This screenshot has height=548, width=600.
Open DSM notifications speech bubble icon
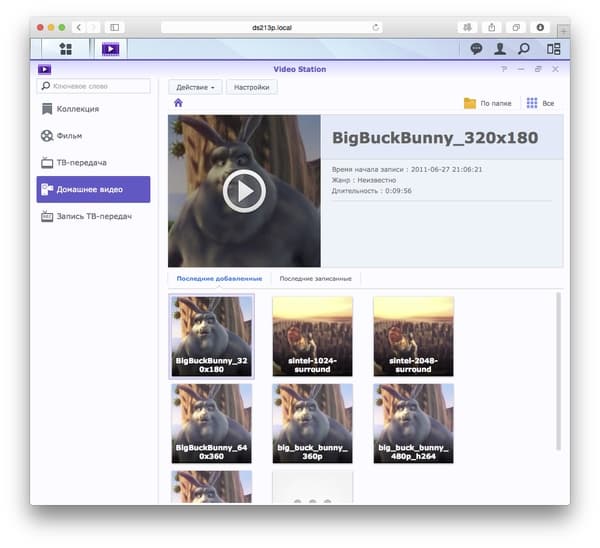pyautogui.click(x=476, y=49)
